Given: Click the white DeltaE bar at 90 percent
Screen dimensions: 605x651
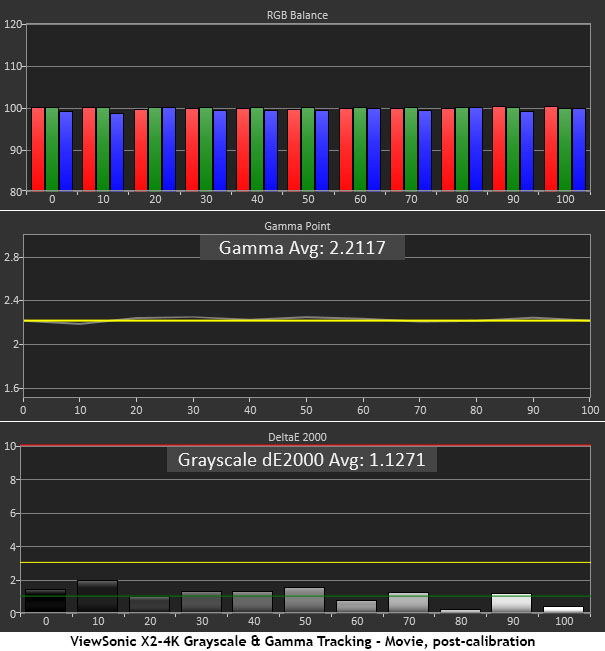Looking at the screenshot, I should click(x=511, y=603).
